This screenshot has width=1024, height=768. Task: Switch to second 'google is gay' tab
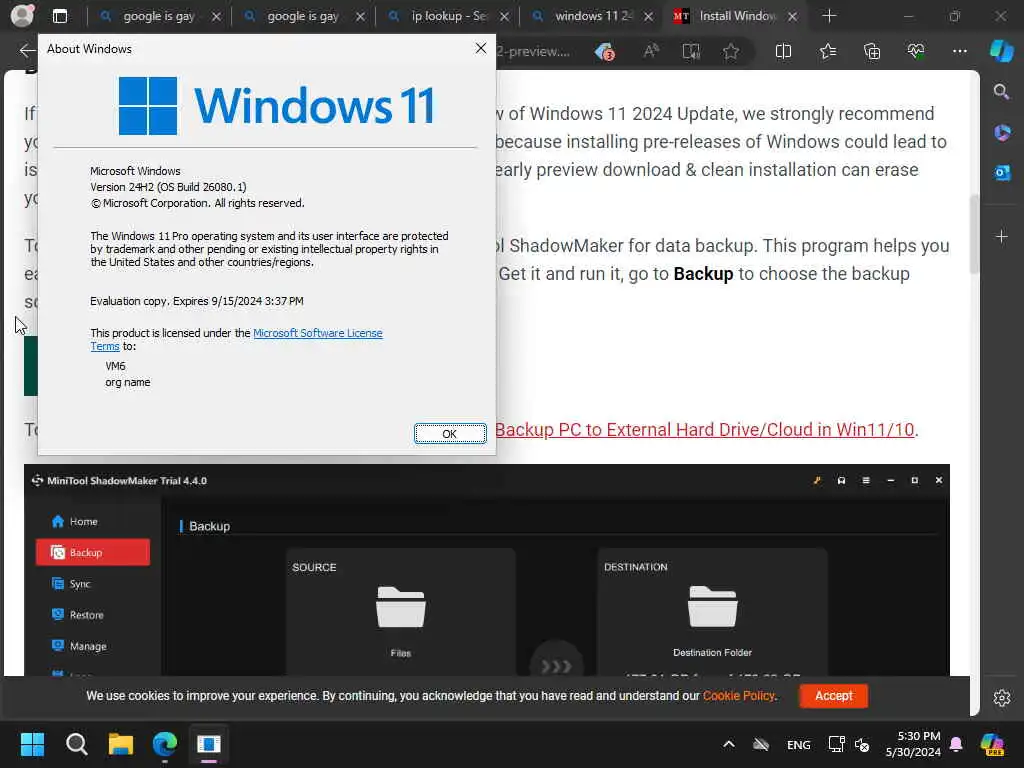[302, 16]
